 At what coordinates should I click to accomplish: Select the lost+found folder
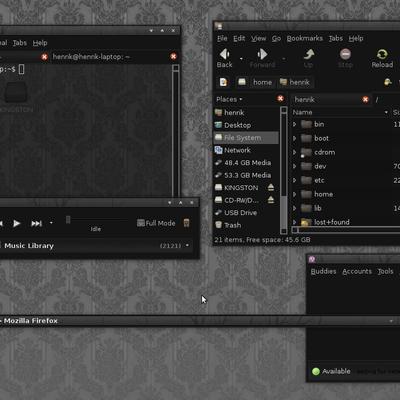(331, 222)
